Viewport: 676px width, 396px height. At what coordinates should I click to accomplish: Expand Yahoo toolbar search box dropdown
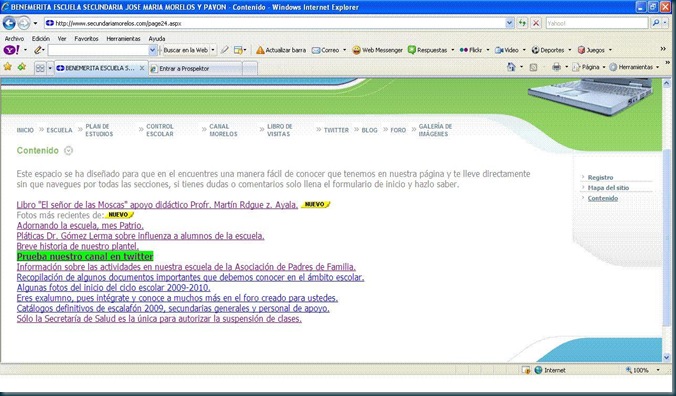point(152,50)
